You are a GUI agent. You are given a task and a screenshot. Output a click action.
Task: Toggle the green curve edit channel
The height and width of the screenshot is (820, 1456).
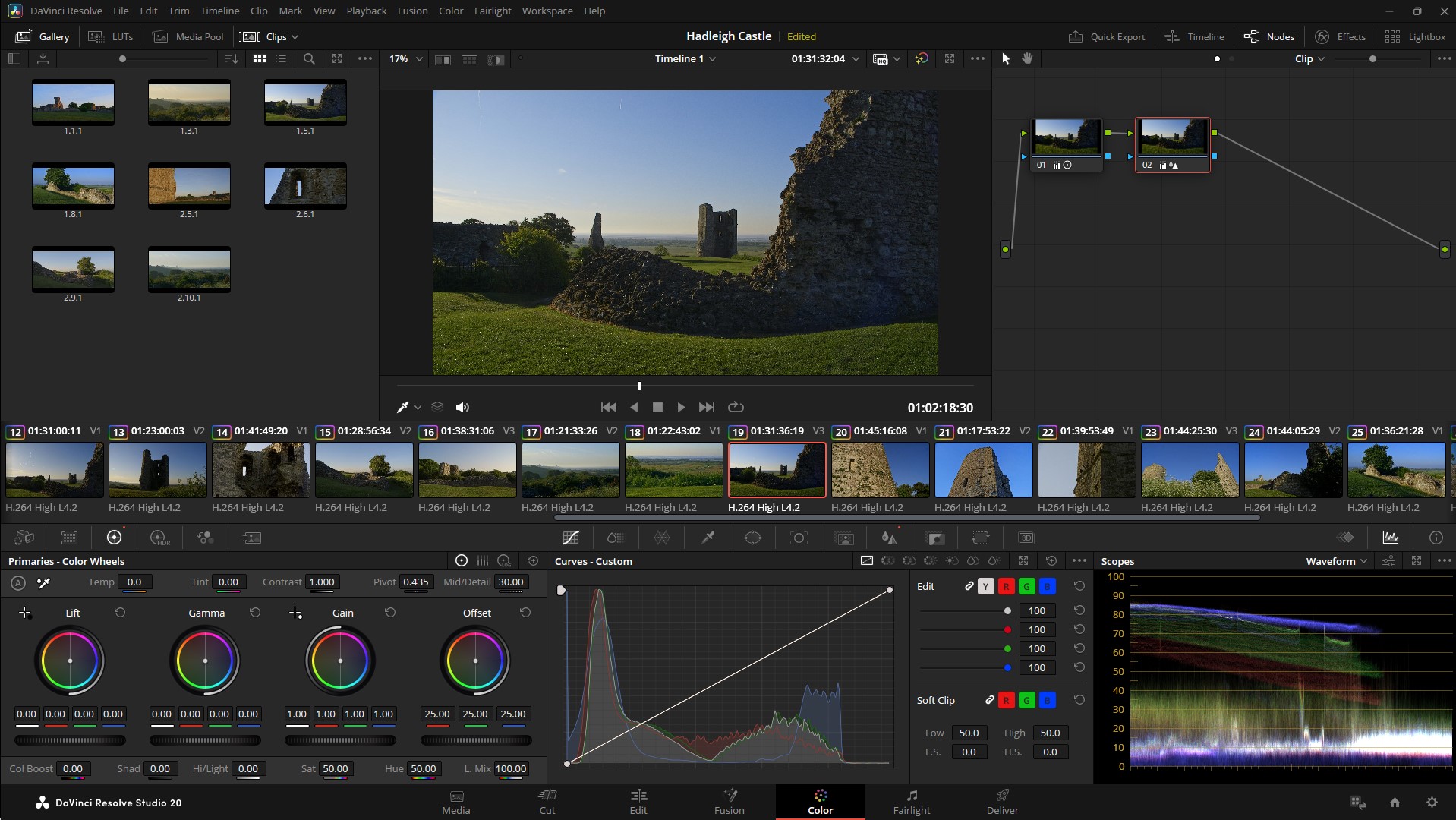click(1026, 586)
